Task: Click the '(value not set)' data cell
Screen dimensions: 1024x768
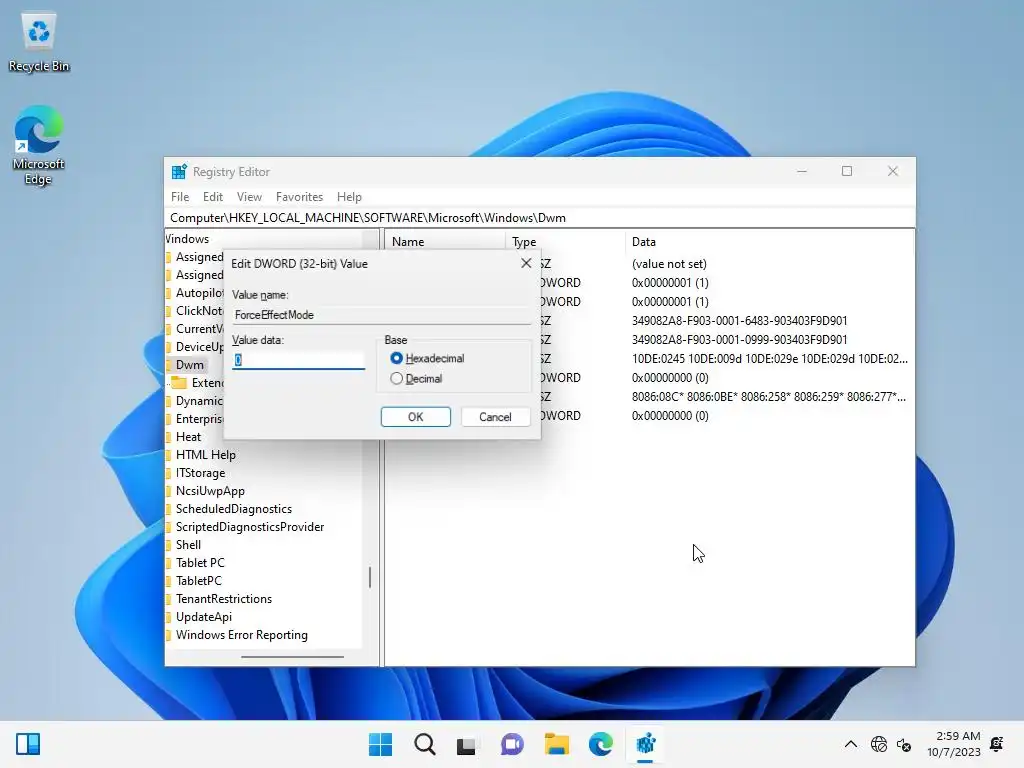Action: [669, 264]
